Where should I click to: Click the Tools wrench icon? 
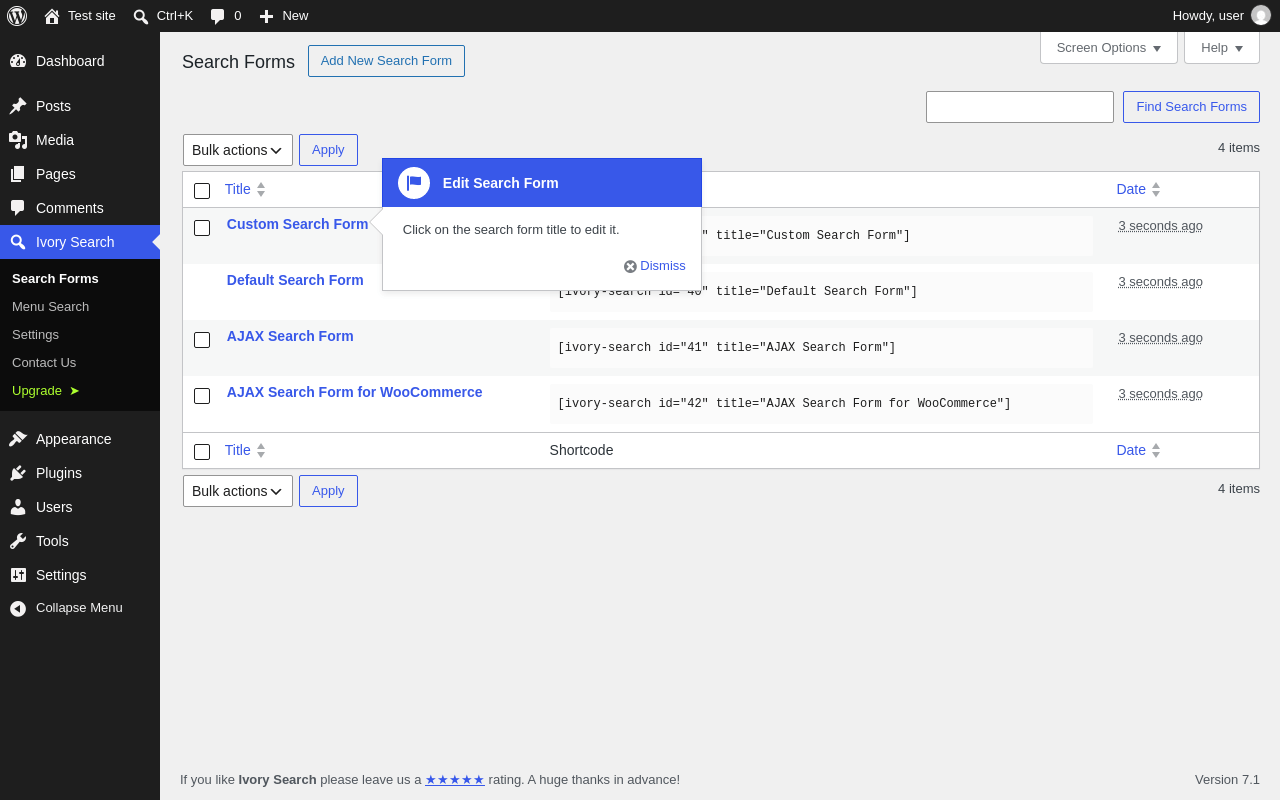point(18,541)
